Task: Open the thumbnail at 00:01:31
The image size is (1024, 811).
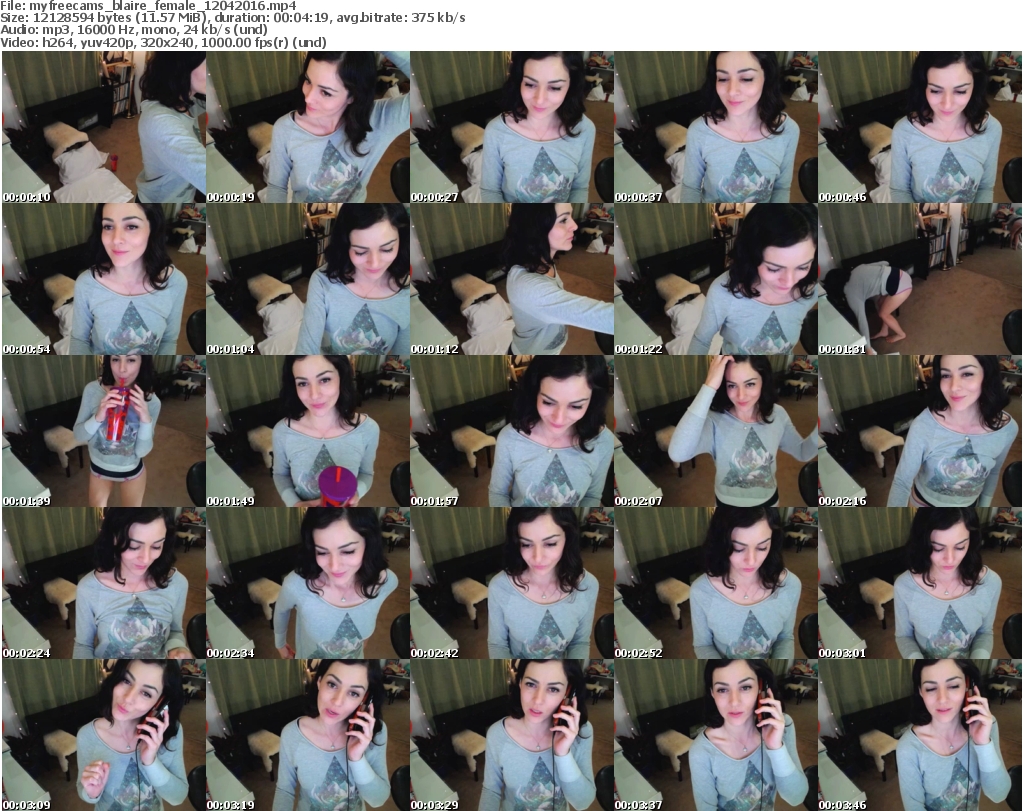Action: tap(920, 279)
